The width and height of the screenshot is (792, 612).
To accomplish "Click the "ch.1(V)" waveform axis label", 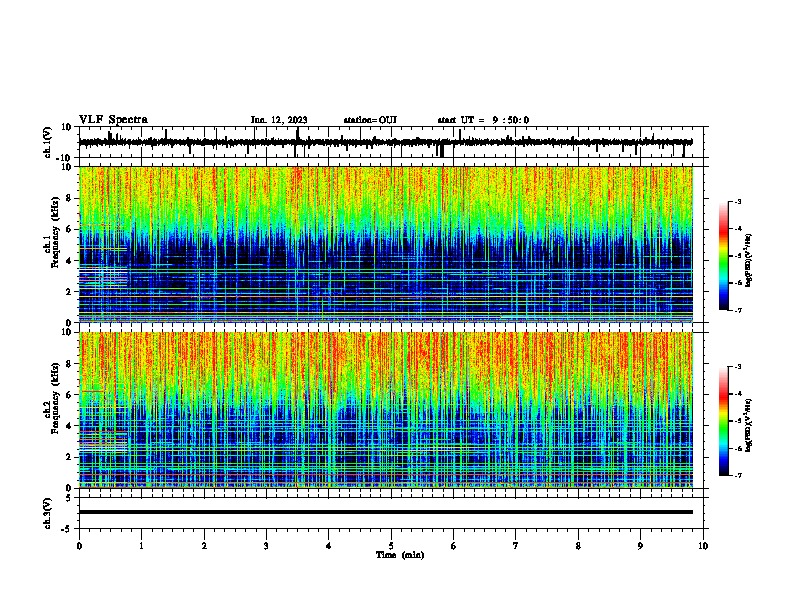I will (48, 142).
